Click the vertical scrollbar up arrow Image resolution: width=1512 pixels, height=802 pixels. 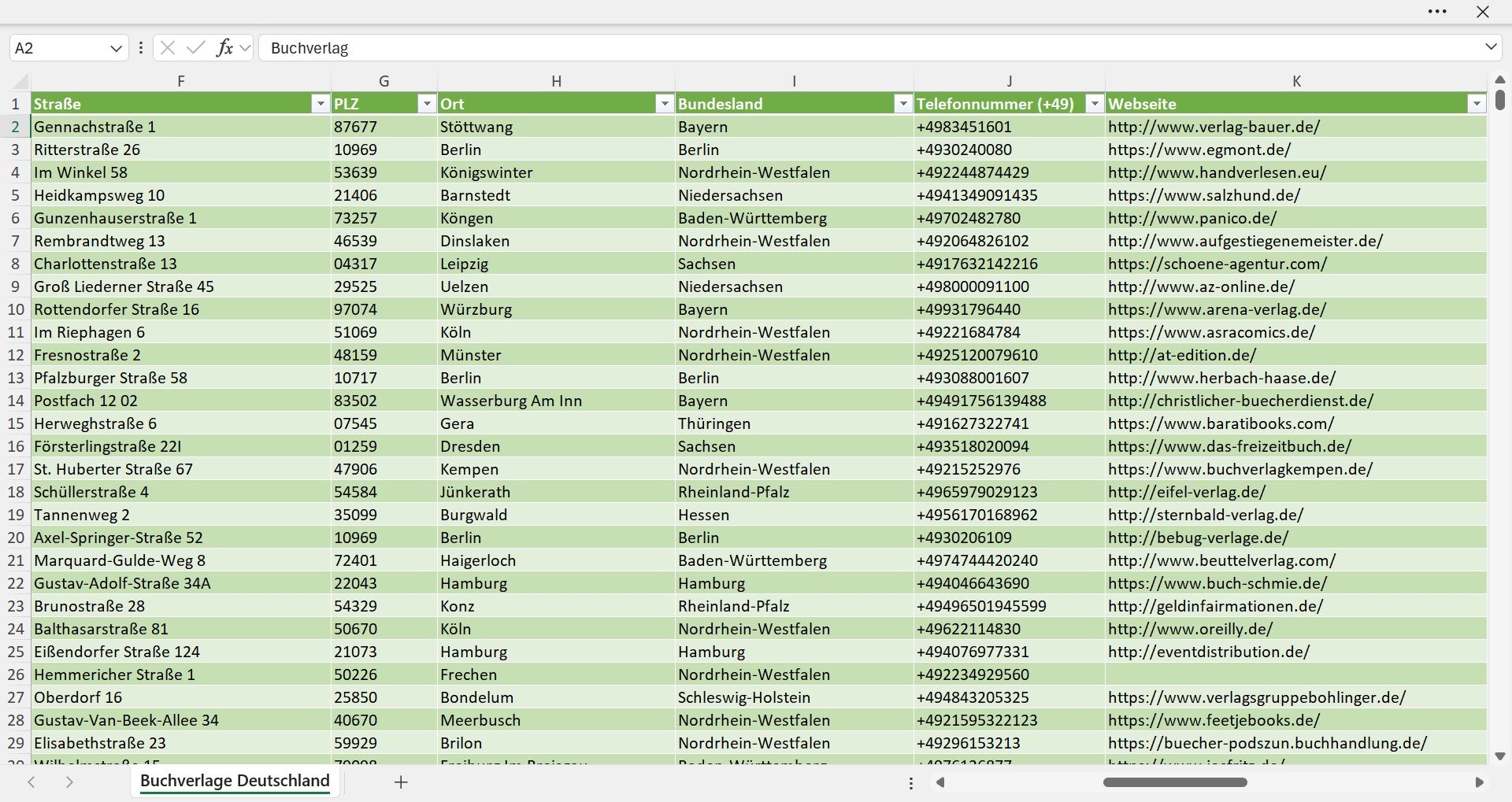click(1500, 79)
